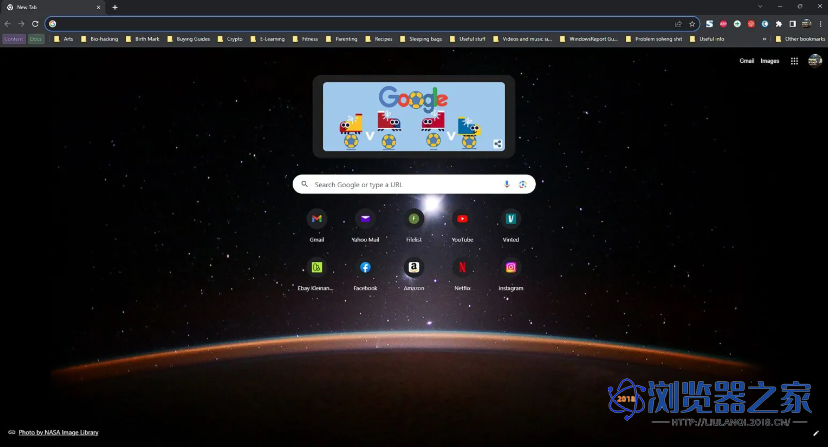Open the Fridist shortcut tile
The width and height of the screenshot is (828, 448).
pos(414,226)
